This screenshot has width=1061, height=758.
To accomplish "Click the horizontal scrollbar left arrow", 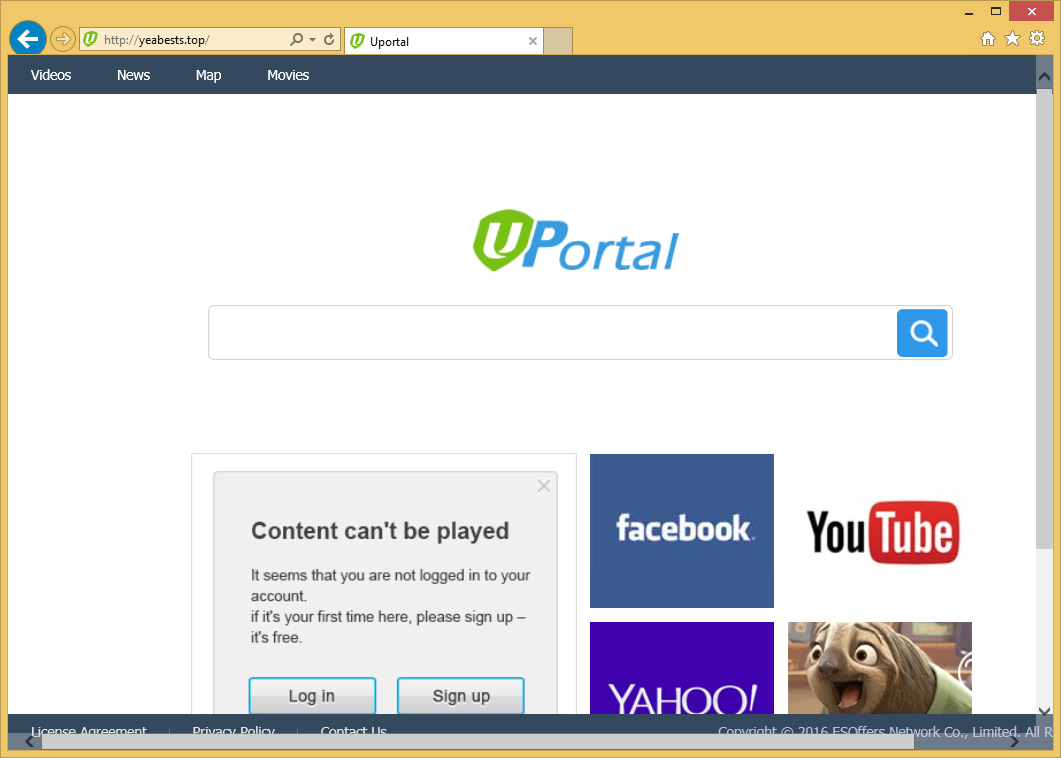I will coord(29,742).
